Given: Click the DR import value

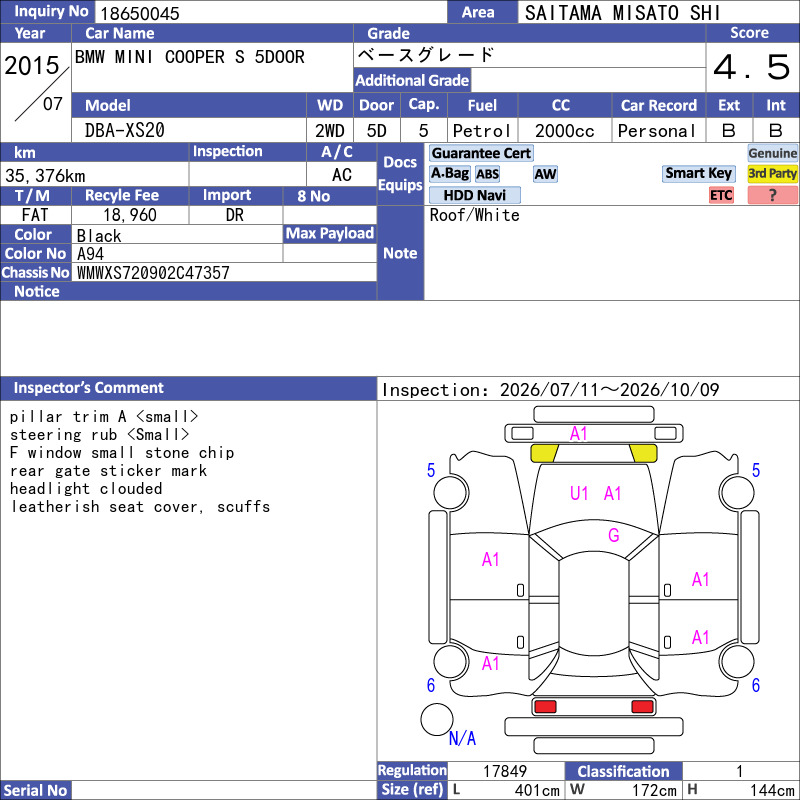Looking at the screenshot, I should [x=235, y=215].
